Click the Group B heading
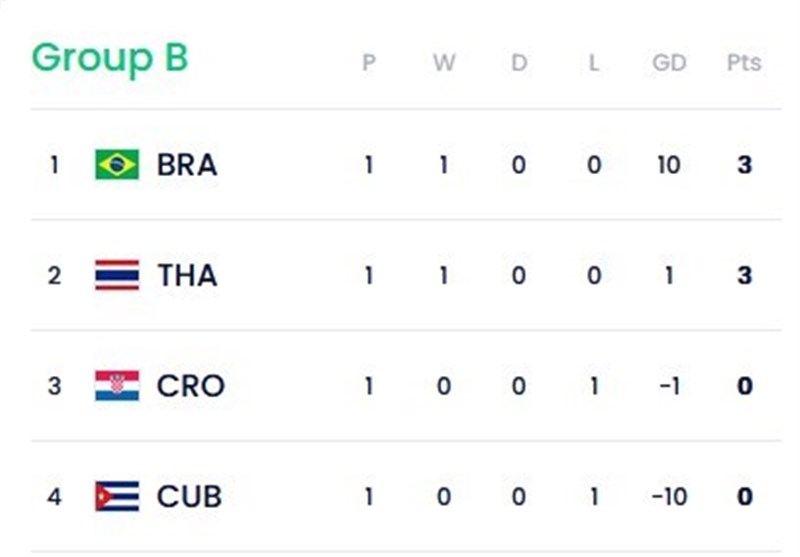The image size is (800, 557). (x=109, y=58)
